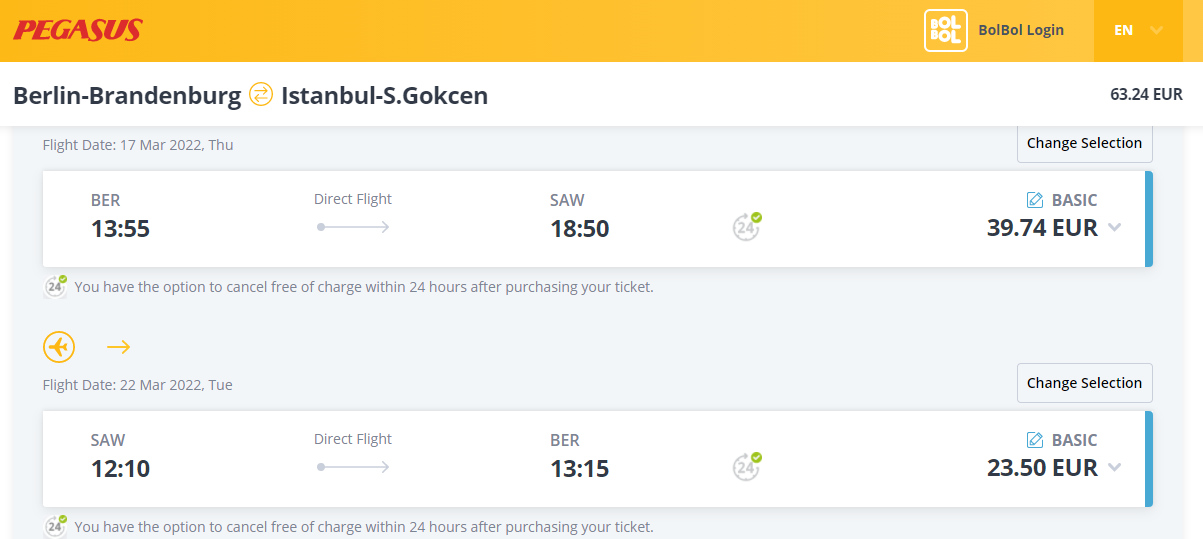Click the route swap arrows icon
The width and height of the screenshot is (1203, 539).
click(261, 95)
